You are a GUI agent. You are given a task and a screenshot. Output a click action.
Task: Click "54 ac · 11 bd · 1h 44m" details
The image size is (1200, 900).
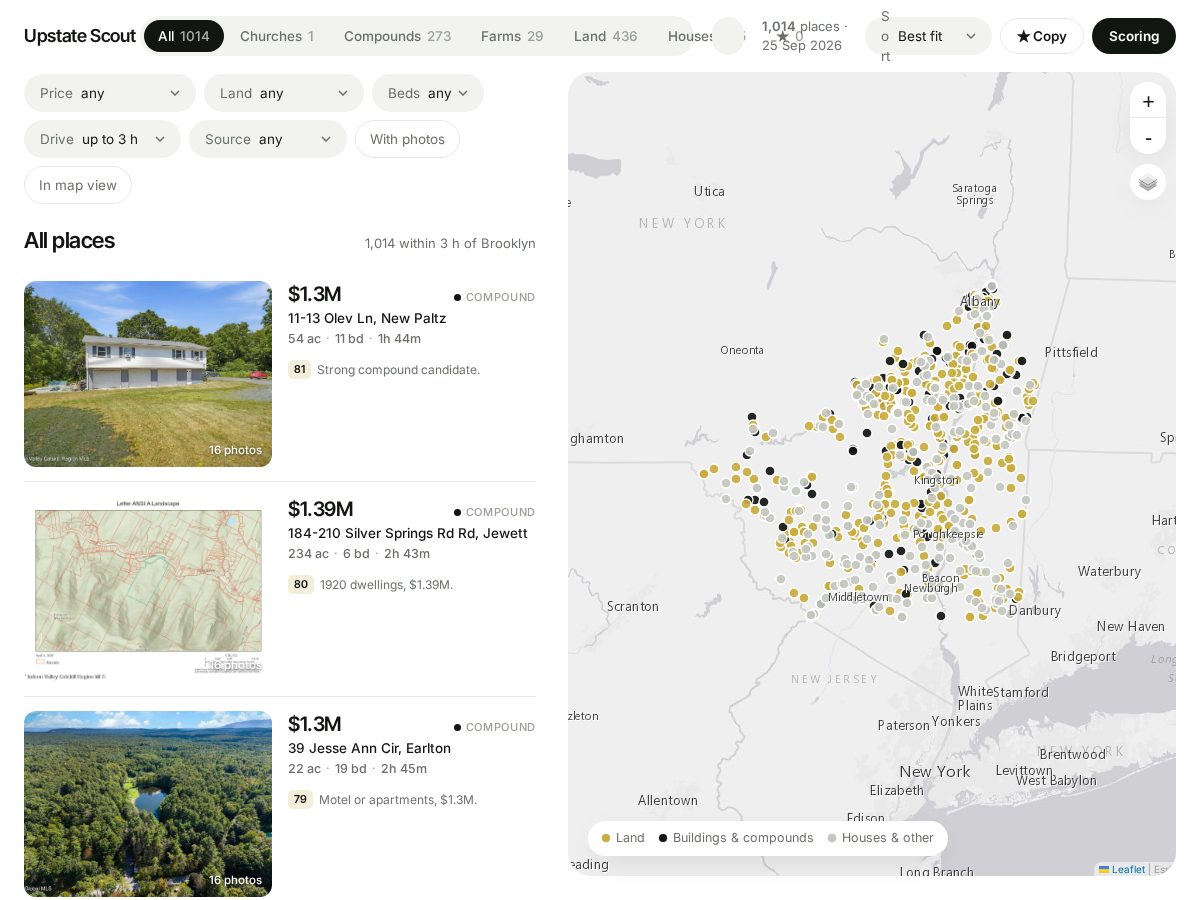click(355, 338)
